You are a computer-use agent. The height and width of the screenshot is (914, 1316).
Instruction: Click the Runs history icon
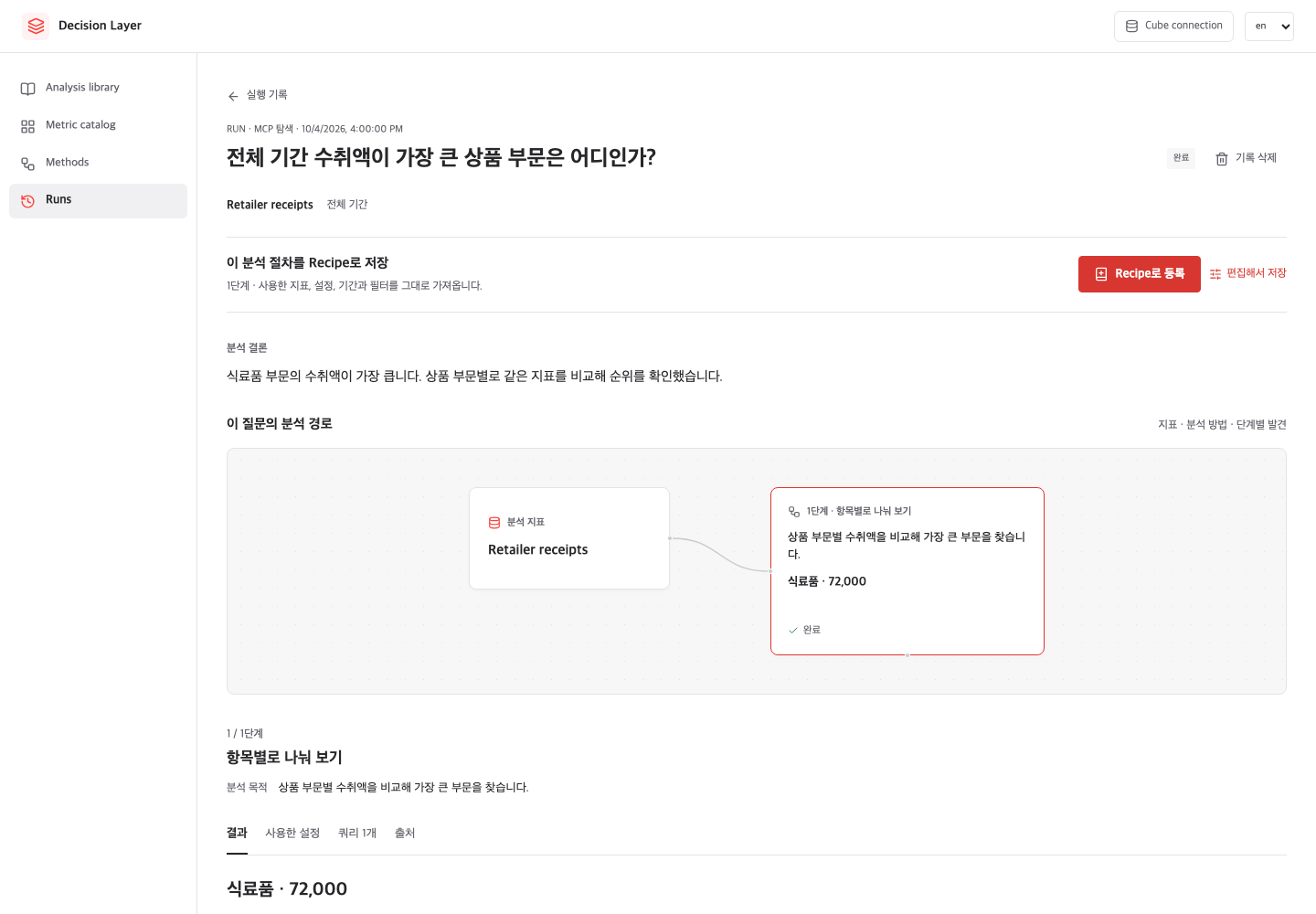pyautogui.click(x=27, y=201)
